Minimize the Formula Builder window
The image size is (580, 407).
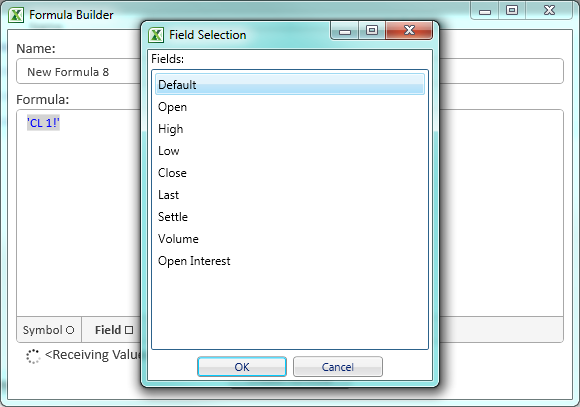(485, 10)
